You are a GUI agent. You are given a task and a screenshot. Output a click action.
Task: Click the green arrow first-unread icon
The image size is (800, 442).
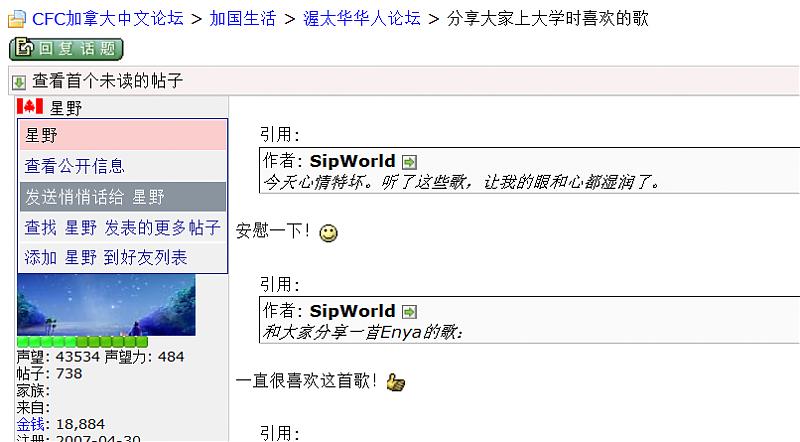(19, 82)
